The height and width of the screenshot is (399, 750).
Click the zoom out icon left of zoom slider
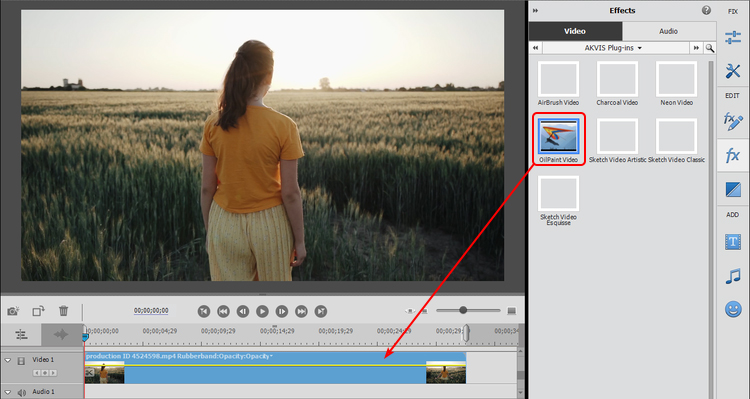425,311
